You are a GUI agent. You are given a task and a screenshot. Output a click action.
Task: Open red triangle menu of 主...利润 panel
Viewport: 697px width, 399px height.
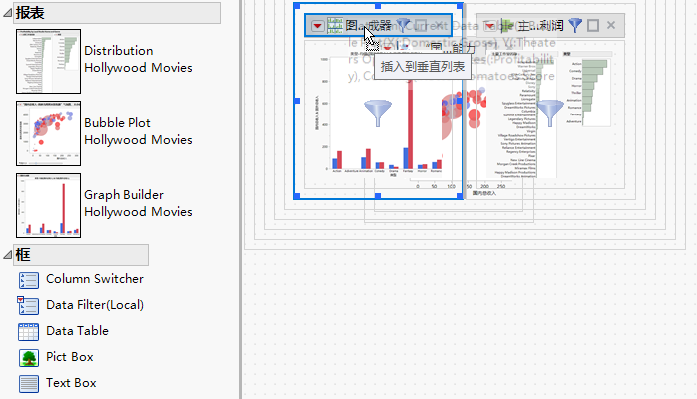click(489, 26)
